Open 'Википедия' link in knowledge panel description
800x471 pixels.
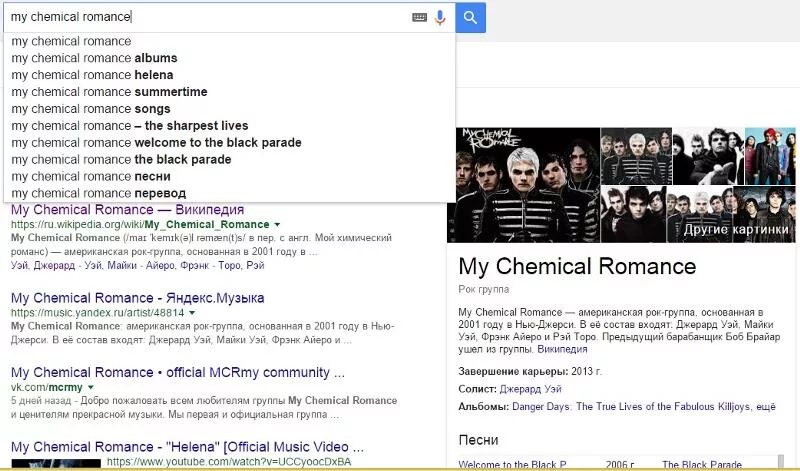(562, 350)
